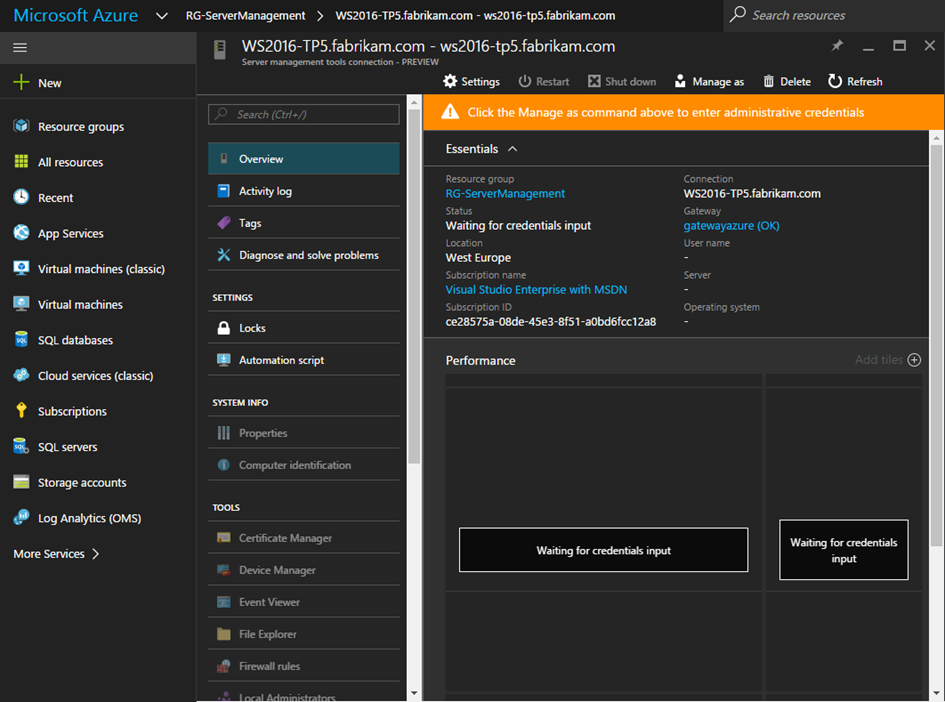Open Automation script menu item
945x702 pixels.
click(304, 360)
